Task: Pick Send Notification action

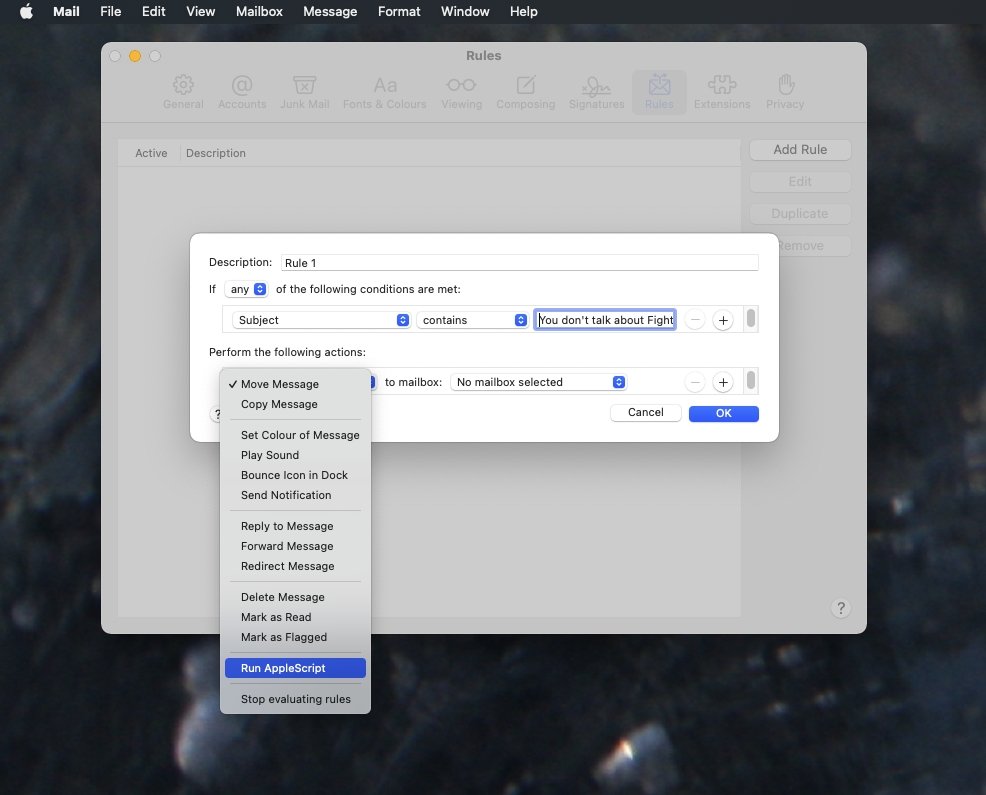Action: [296, 496]
